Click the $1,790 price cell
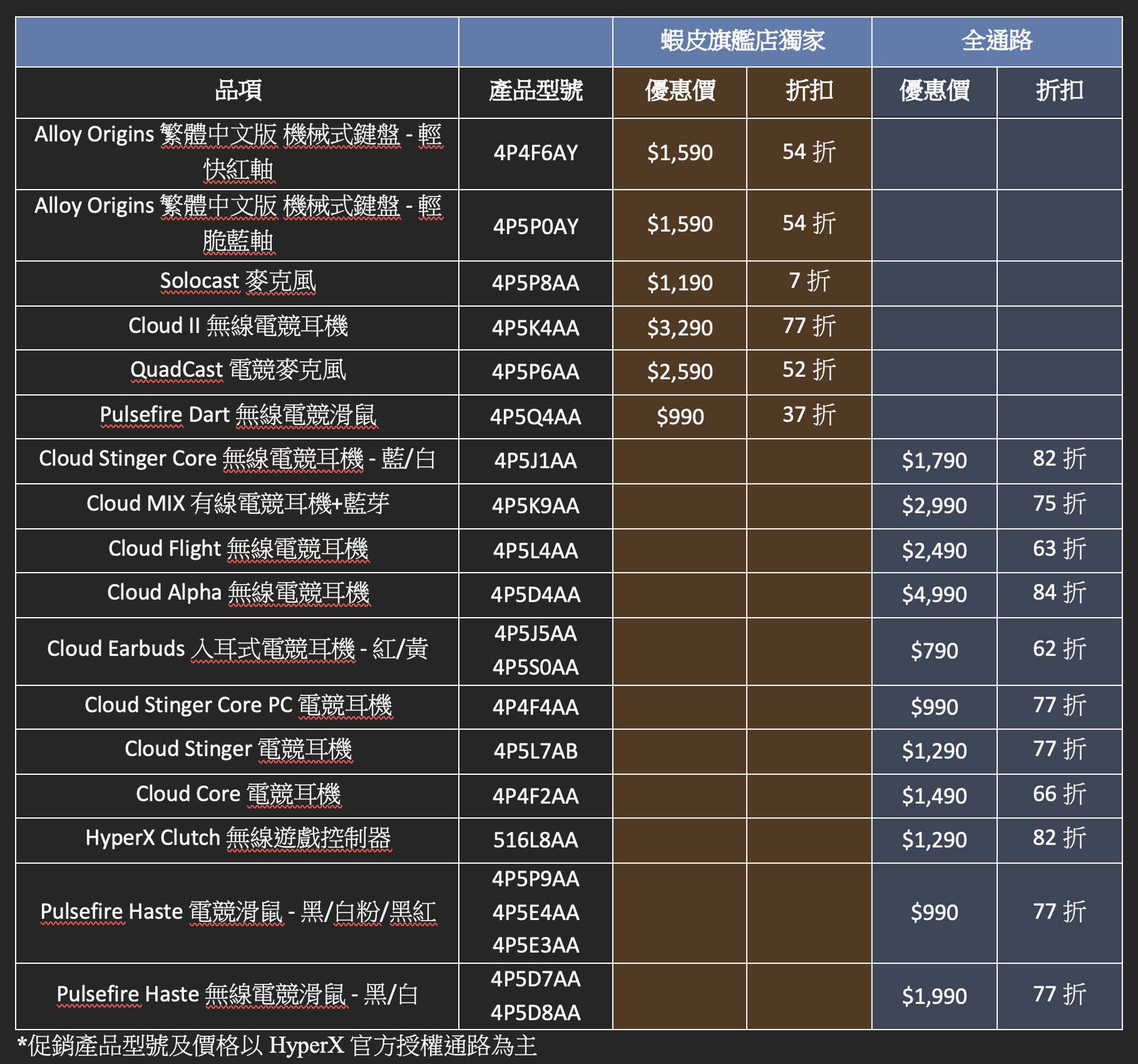 tap(934, 461)
